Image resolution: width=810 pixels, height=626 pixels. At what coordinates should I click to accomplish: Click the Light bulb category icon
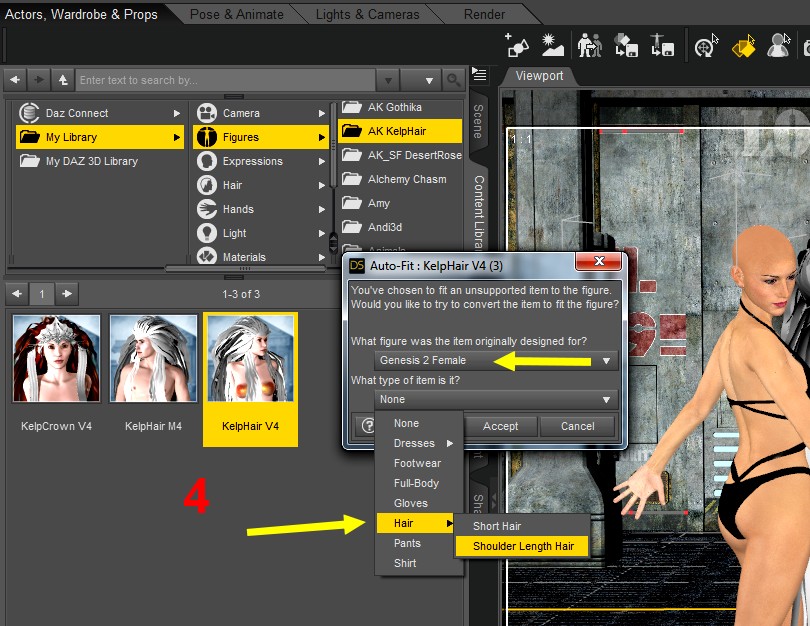pos(207,233)
